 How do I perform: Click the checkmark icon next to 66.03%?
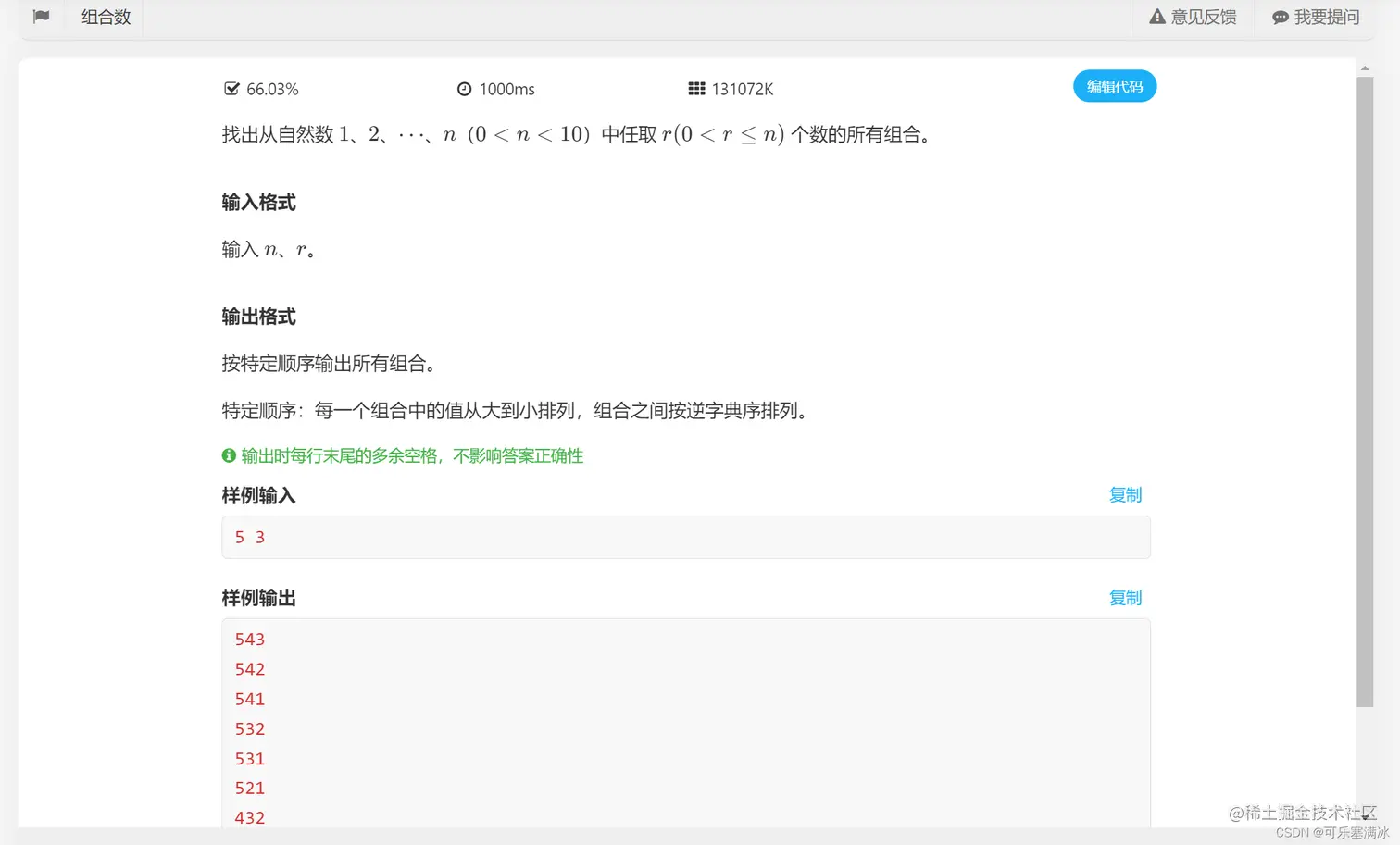pyautogui.click(x=231, y=88)
